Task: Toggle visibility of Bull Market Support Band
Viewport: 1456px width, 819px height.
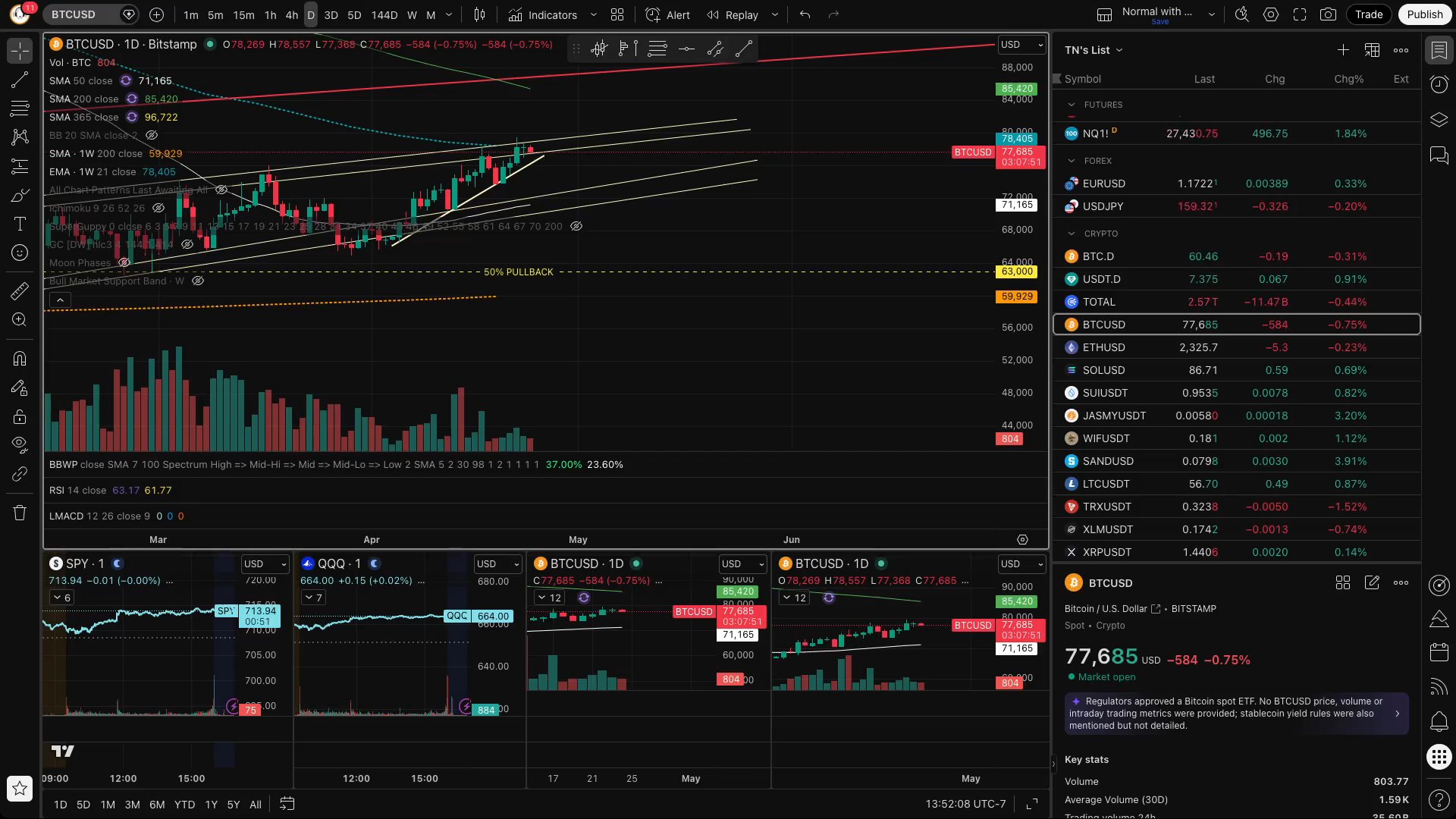Action: [x=197, y=281]
